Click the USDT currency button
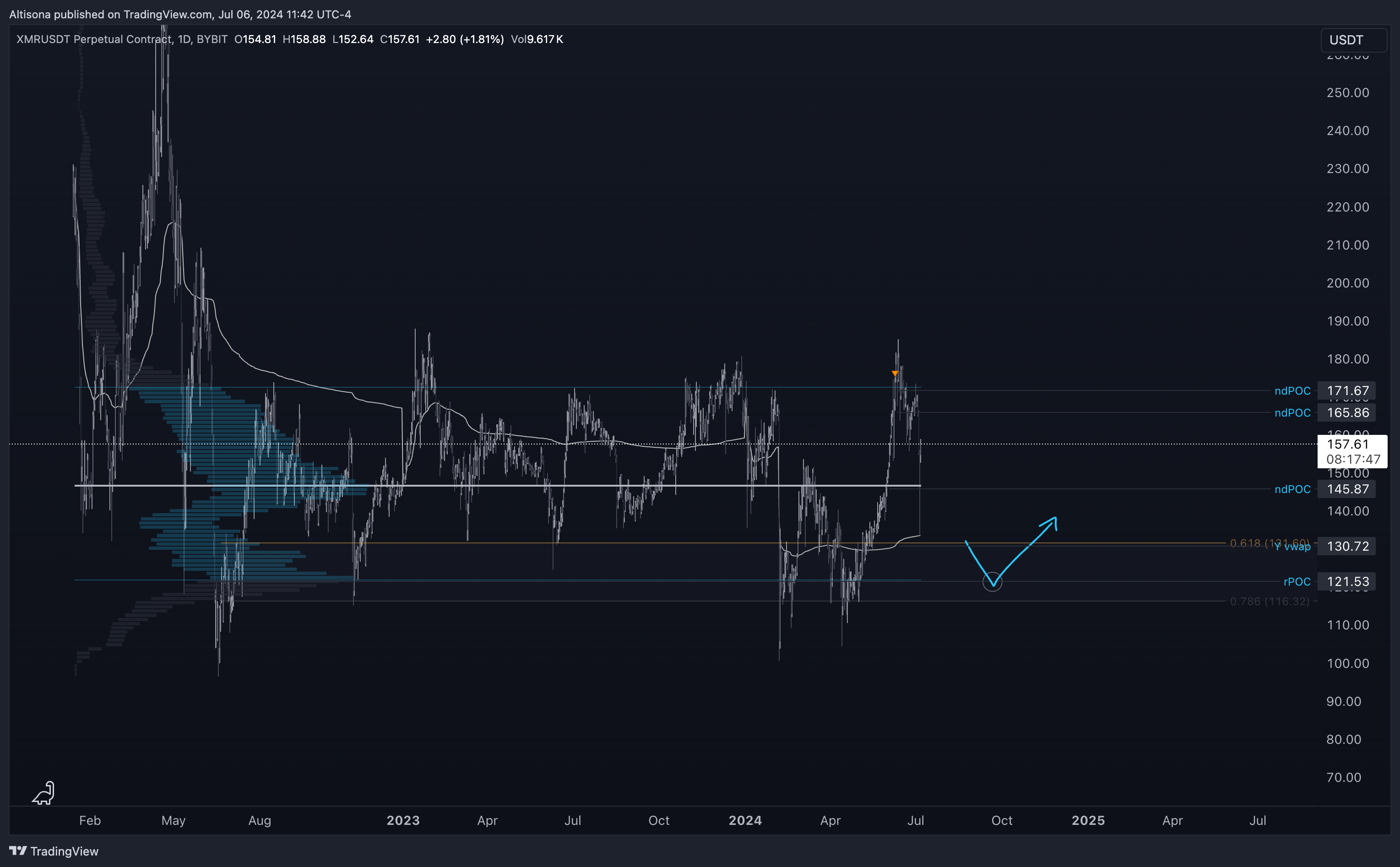The image size is (1400, 867). tap(1354, 40)
